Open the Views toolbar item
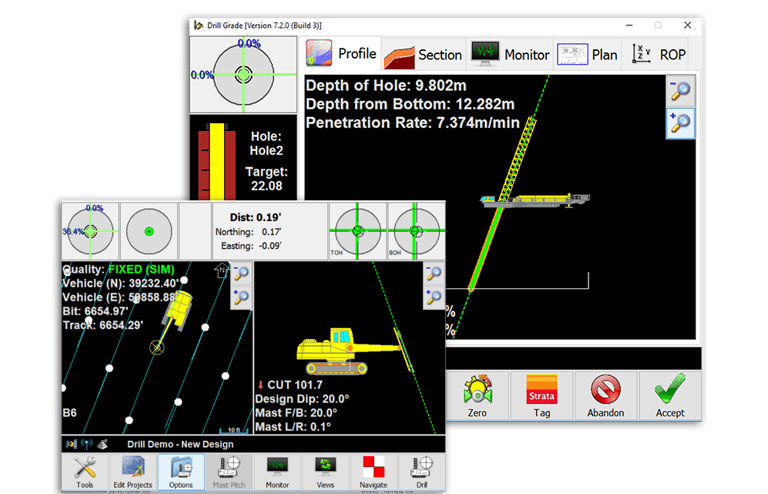Screen dimensions: 768x494 pos(325,472)
